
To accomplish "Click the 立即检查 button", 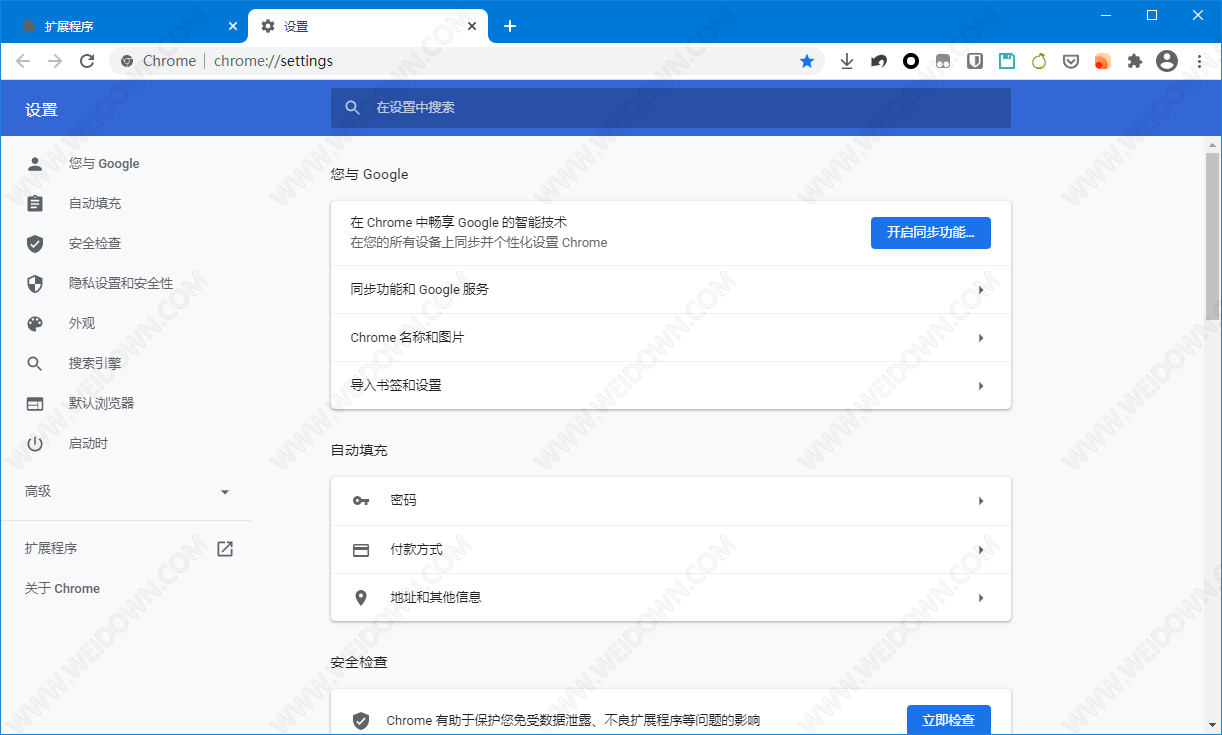I will tap(949, 720).
